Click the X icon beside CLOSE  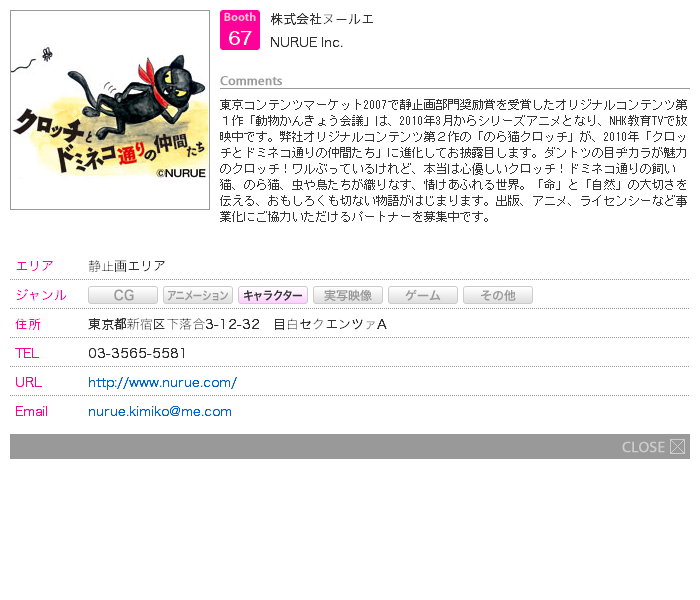coord(678,447)
